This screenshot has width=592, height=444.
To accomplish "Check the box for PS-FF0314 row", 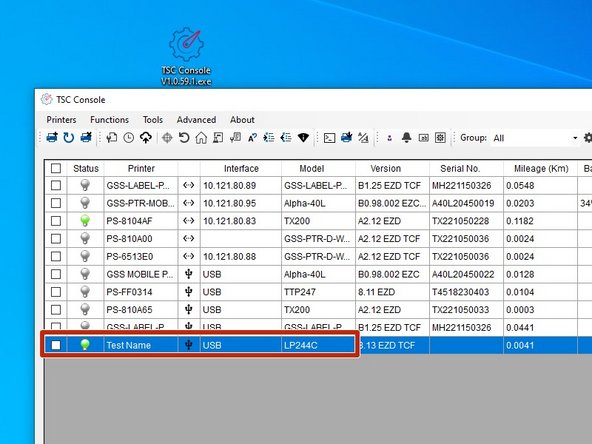I will click(x=56, y=292).
